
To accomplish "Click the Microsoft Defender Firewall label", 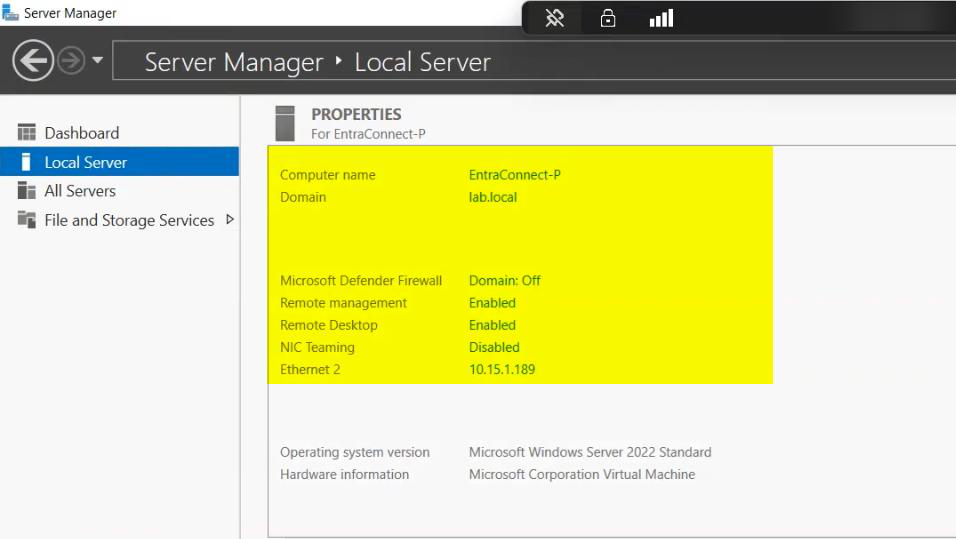I will click(x=361, y=280).
